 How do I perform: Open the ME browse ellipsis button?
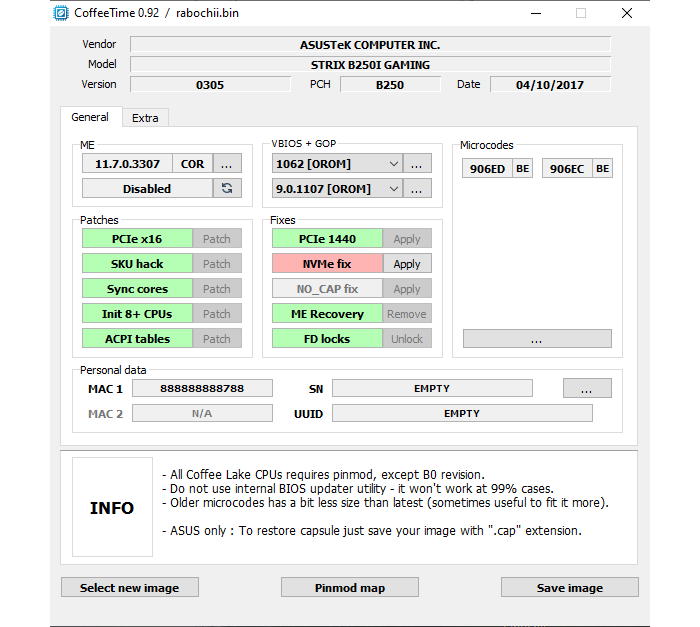[x=227, y=164]
